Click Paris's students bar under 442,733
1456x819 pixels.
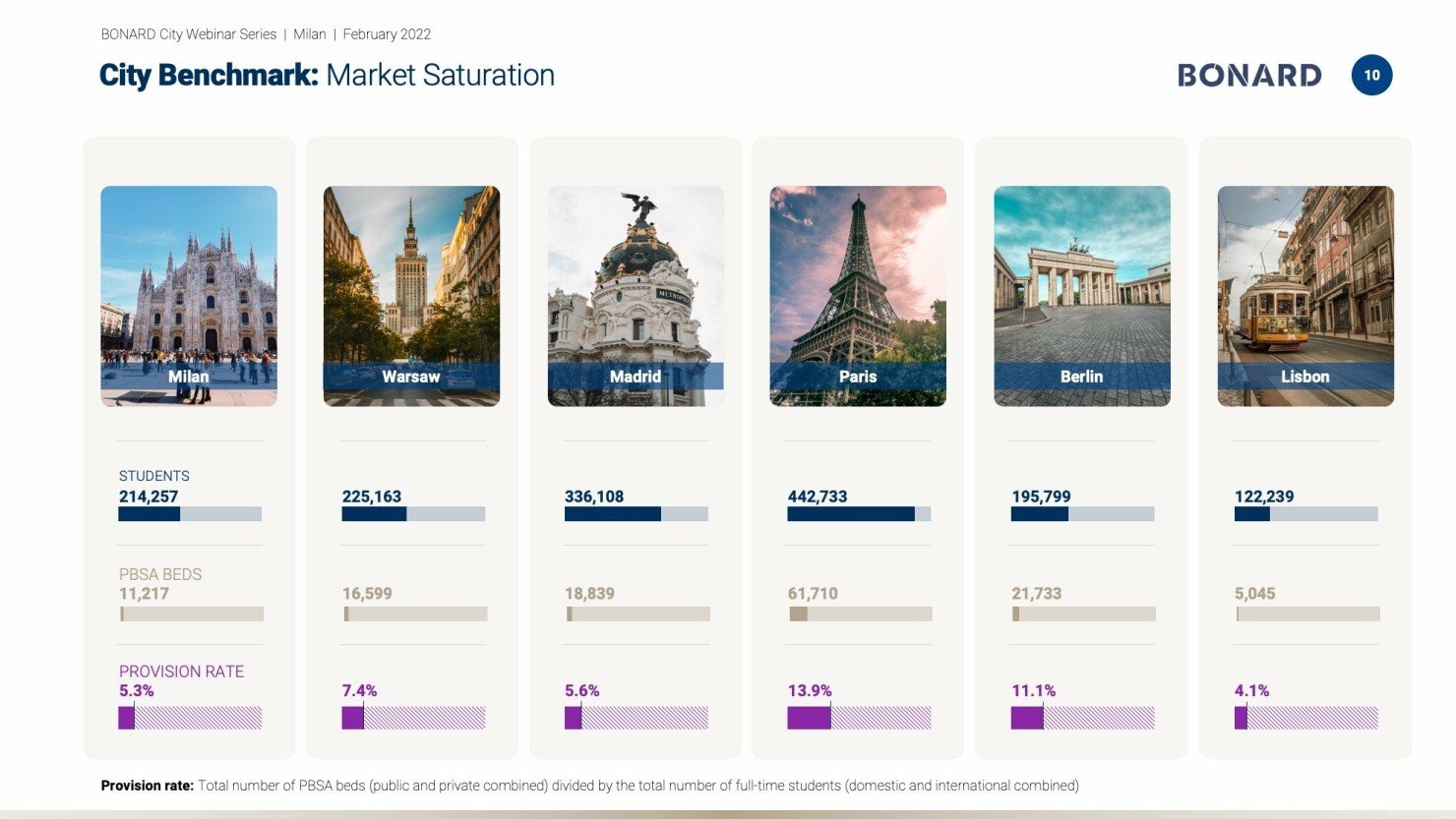click(x=859, y=514)
